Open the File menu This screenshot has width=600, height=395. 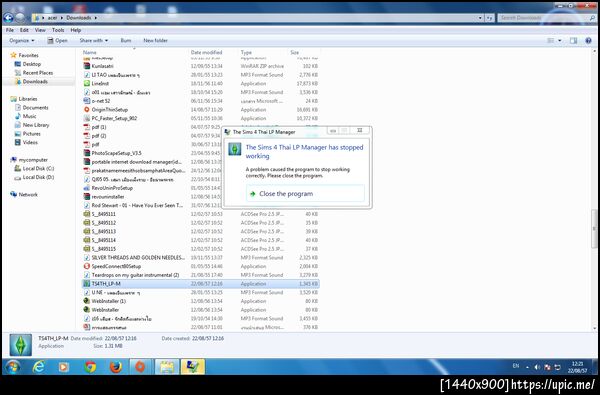point(10,30)
